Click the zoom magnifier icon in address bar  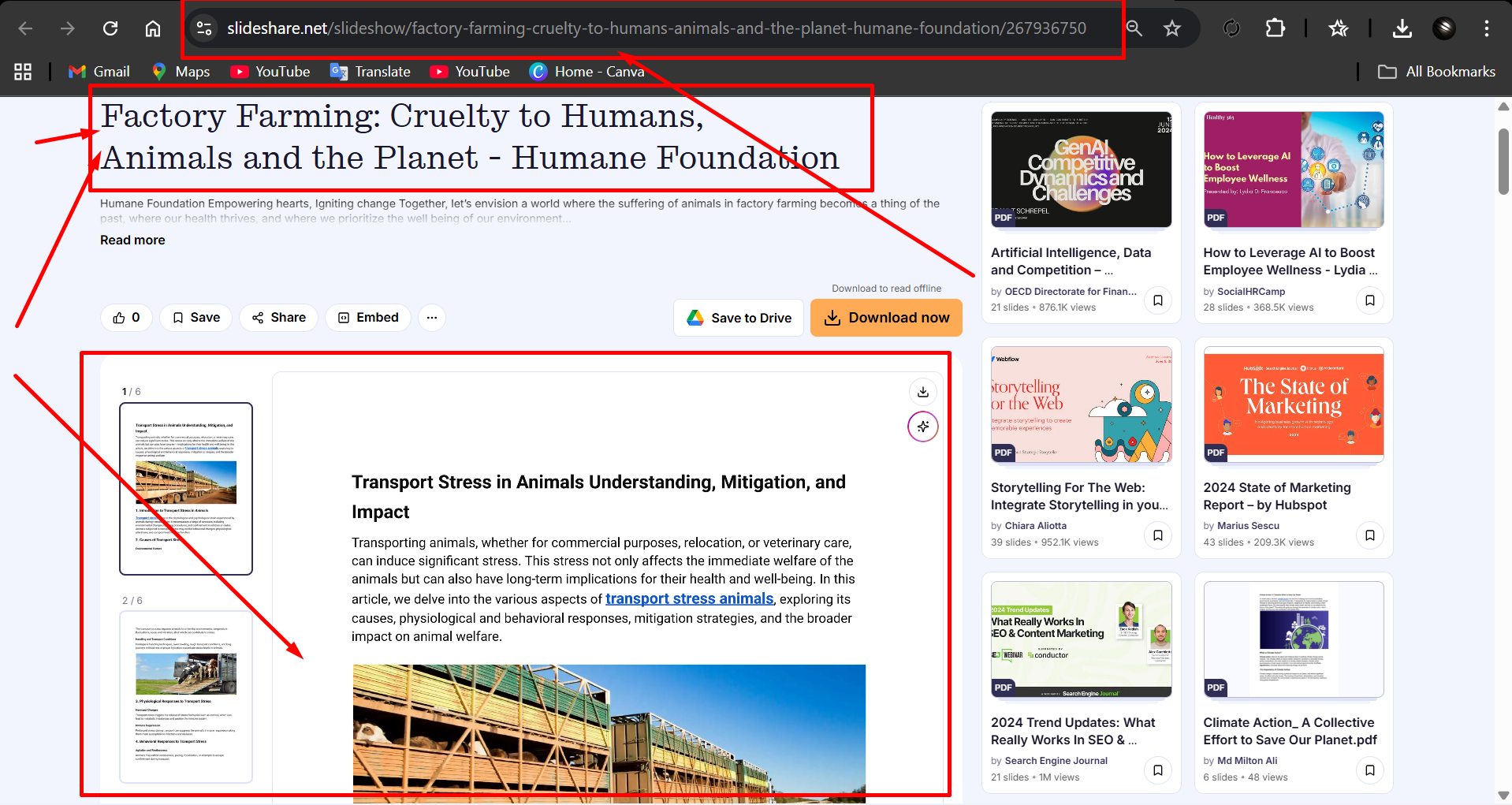pos(1134,28)
